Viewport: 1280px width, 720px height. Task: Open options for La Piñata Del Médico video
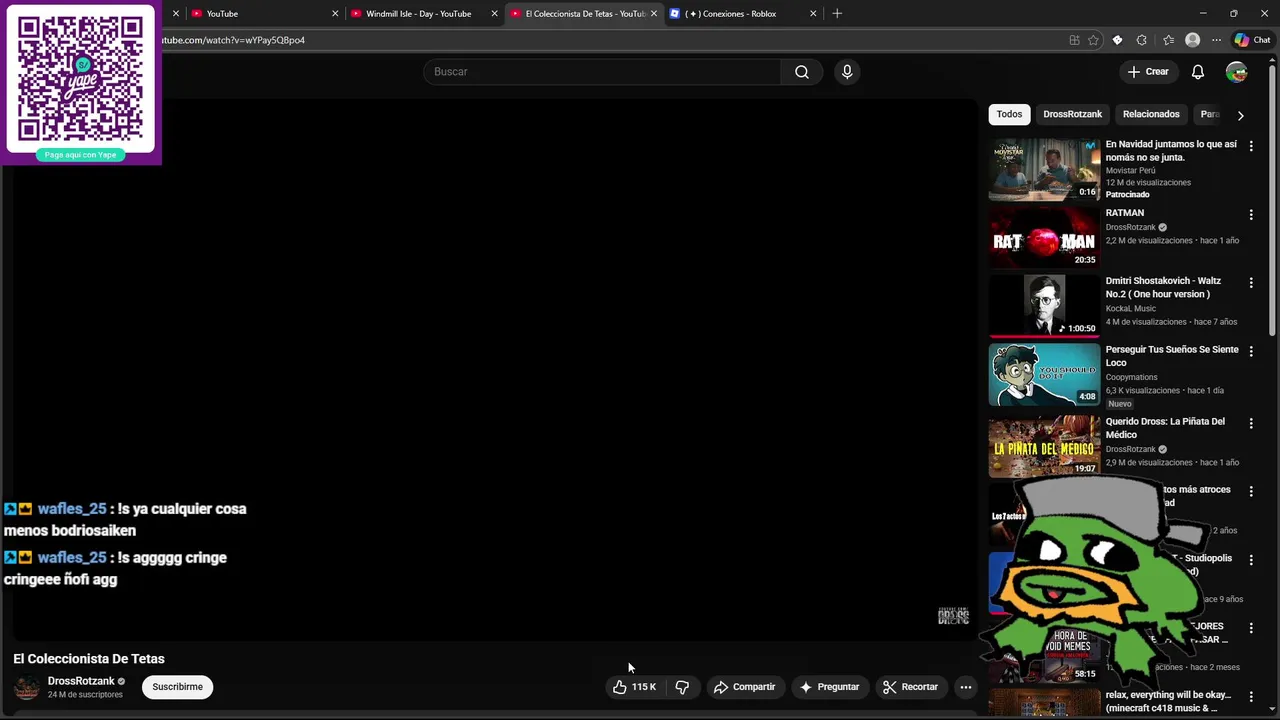(1250, 424)
